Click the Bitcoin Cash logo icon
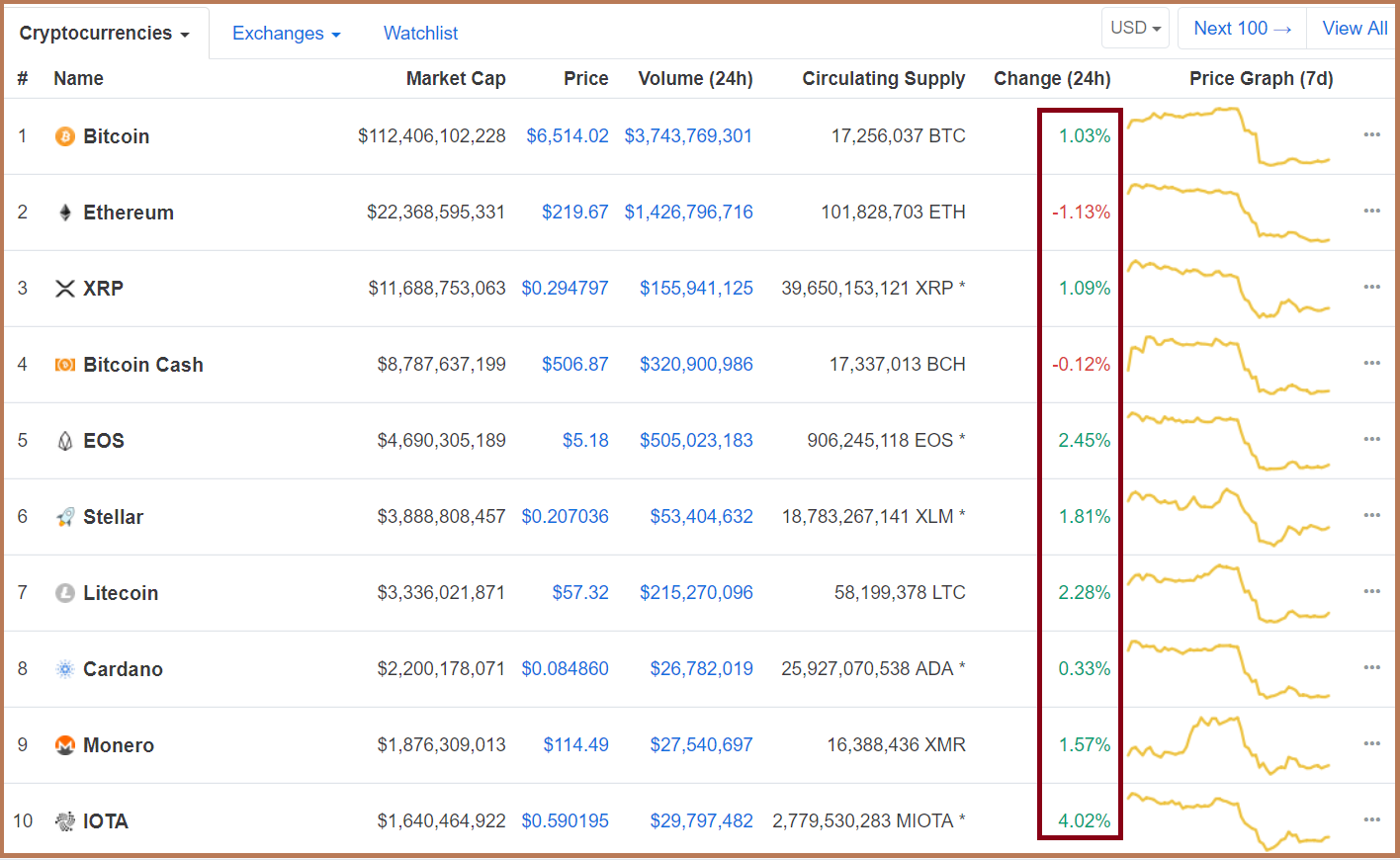 tap(65, 365)
